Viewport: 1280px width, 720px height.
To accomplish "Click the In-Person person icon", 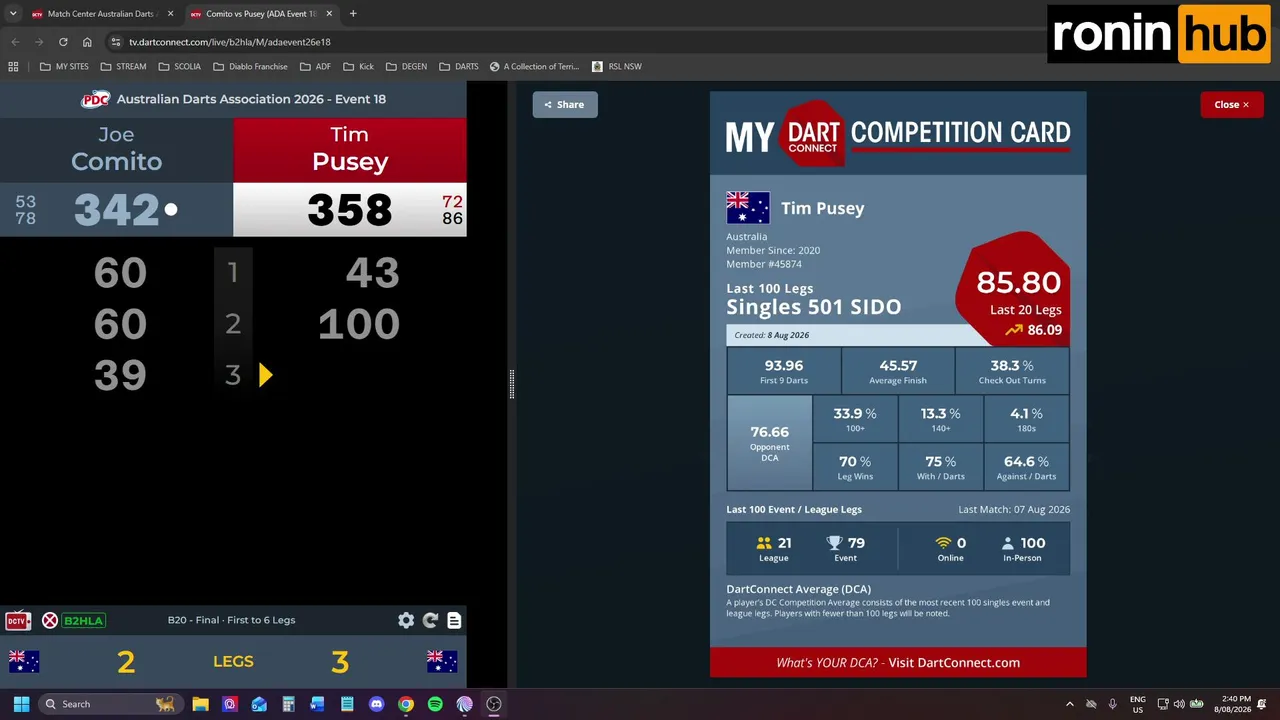I will (x=1008, y=543).
